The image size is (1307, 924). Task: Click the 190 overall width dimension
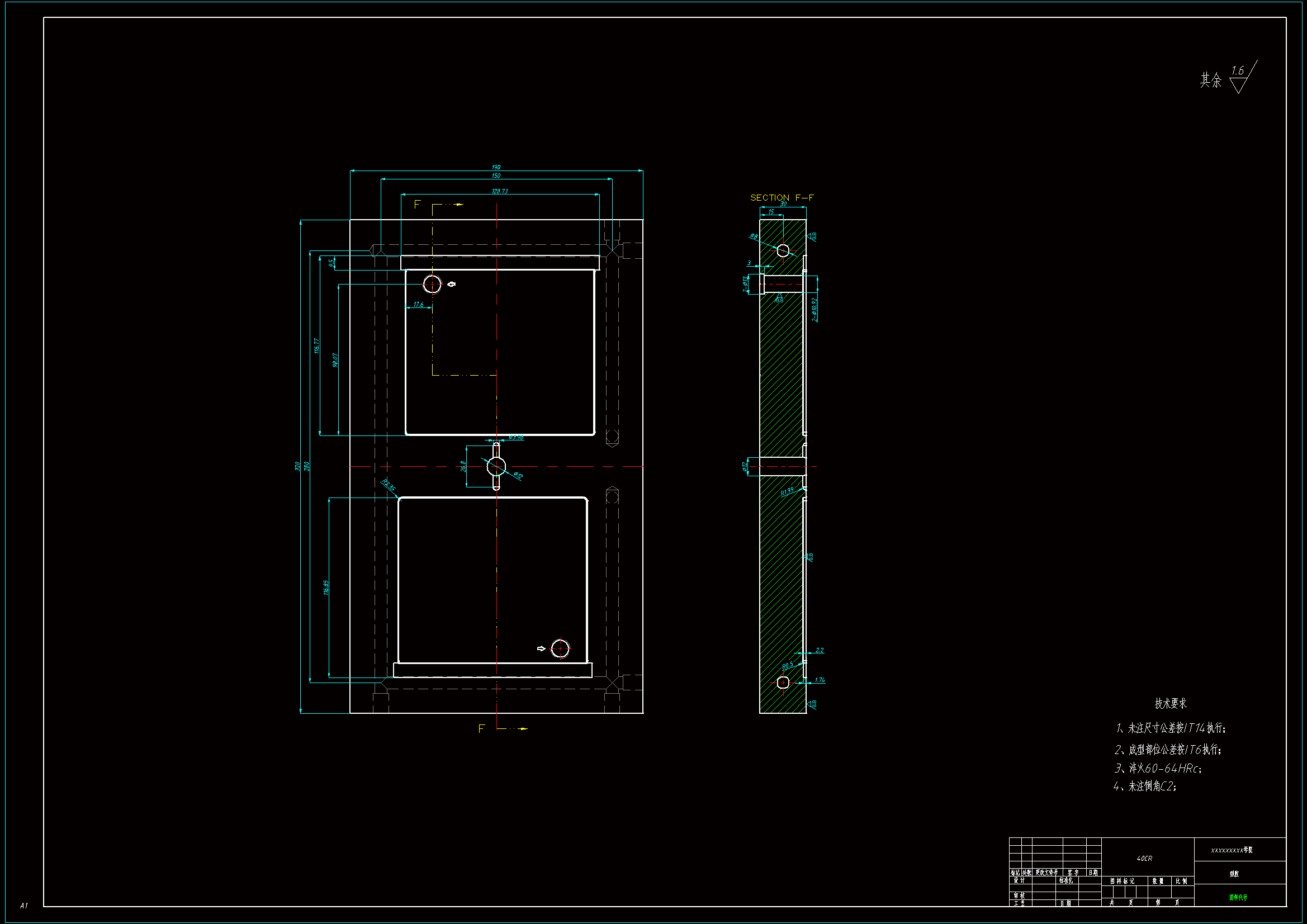click(496, 167)
